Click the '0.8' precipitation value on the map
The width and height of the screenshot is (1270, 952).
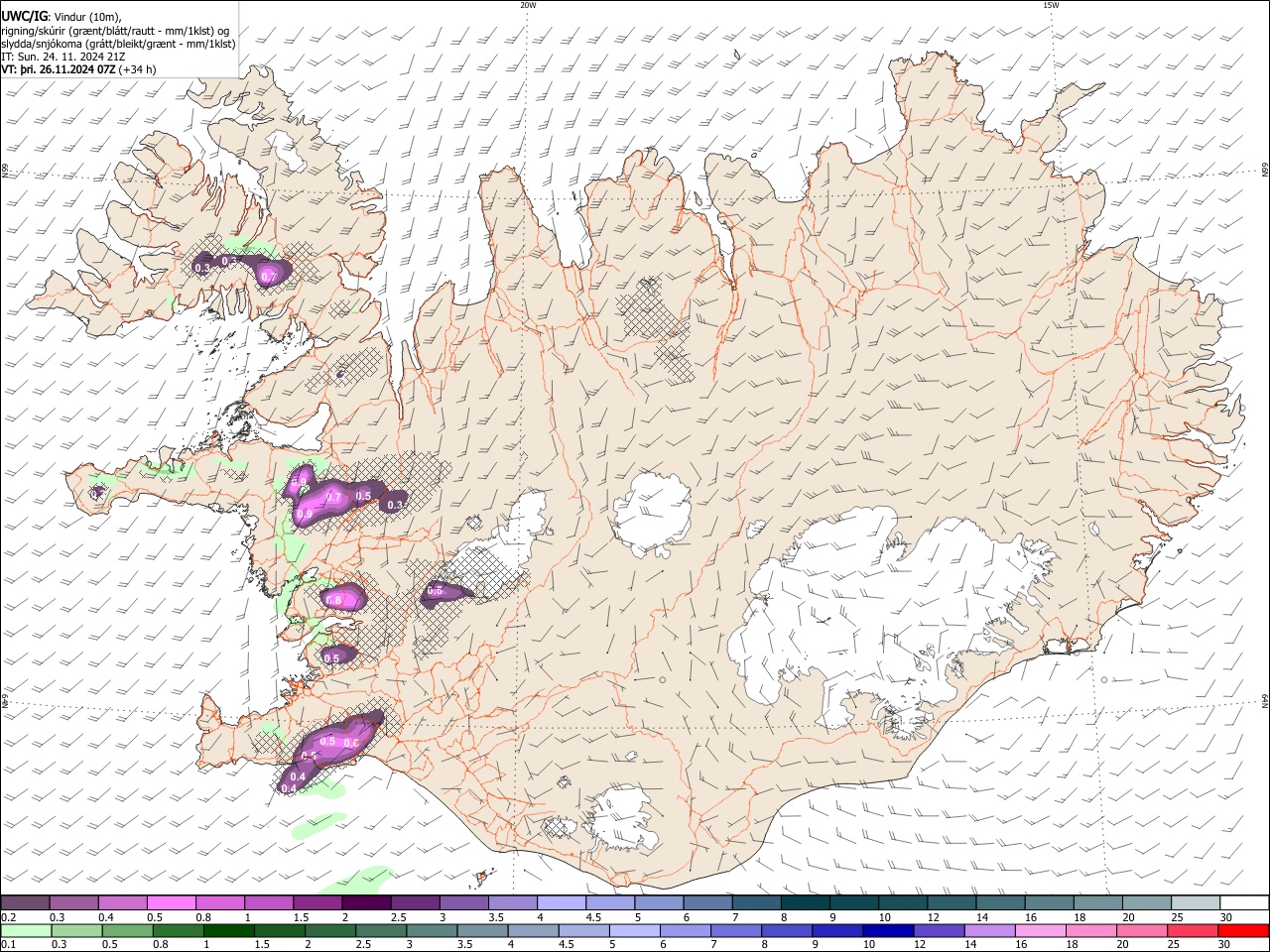pos(334,600)
